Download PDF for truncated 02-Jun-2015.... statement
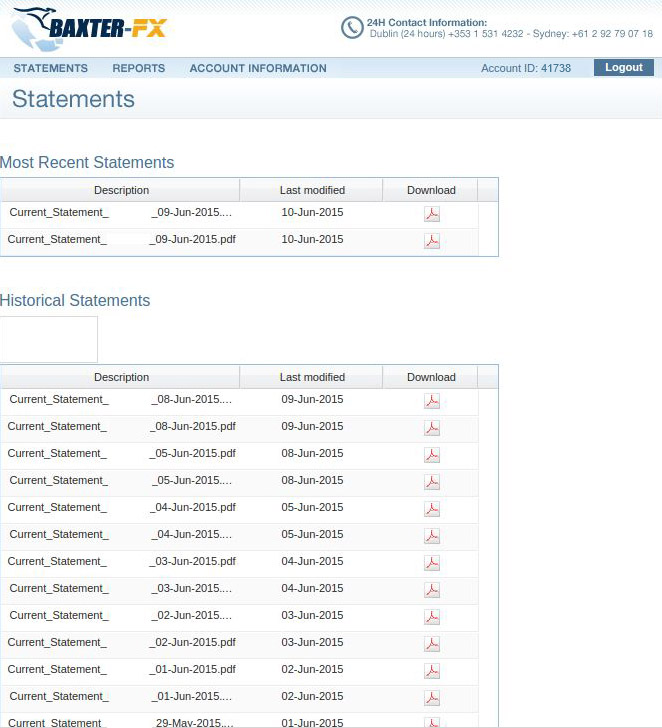This screenshot has height=728, width=662. (432, 617)
